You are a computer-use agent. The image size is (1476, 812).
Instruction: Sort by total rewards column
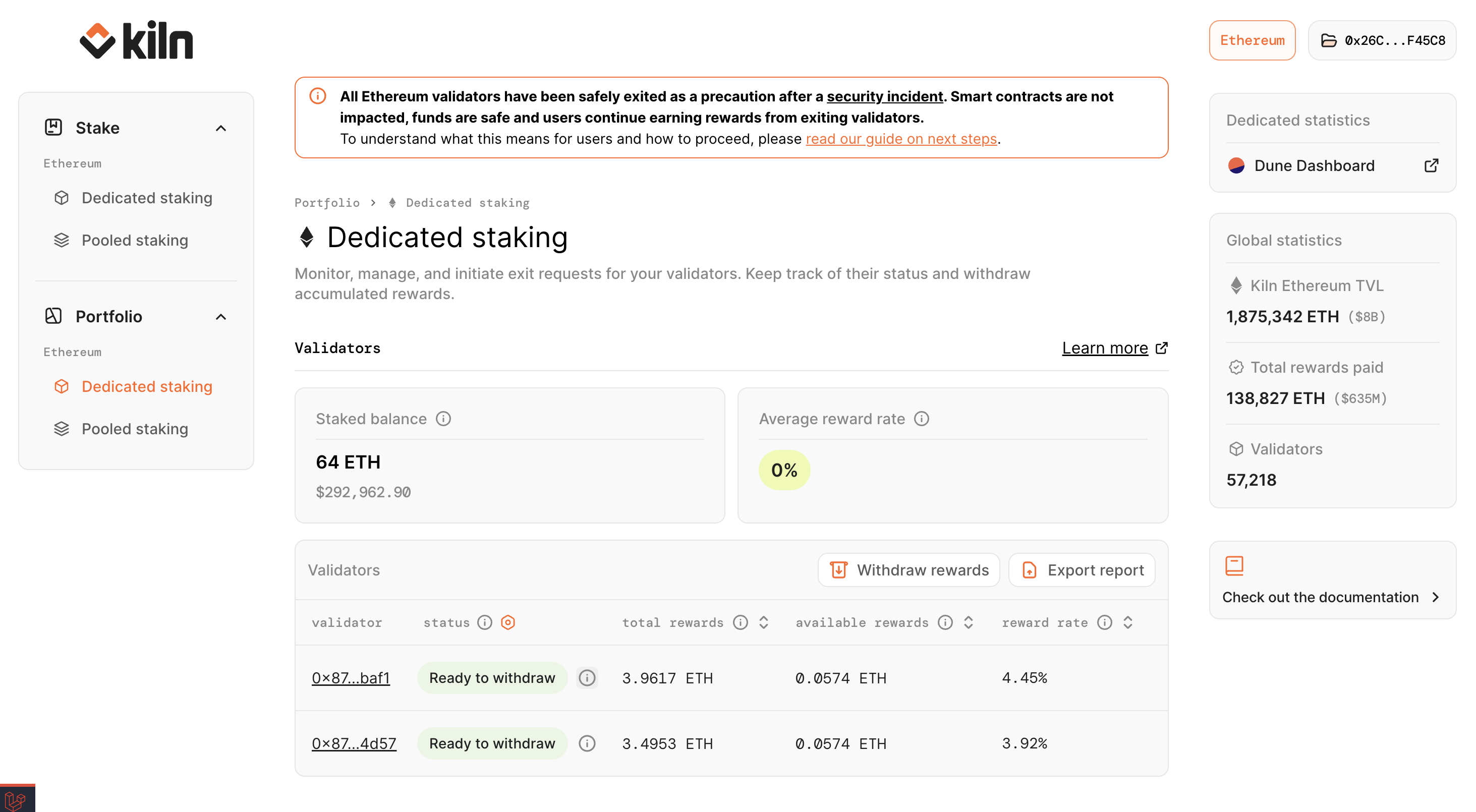click(763, 622)
